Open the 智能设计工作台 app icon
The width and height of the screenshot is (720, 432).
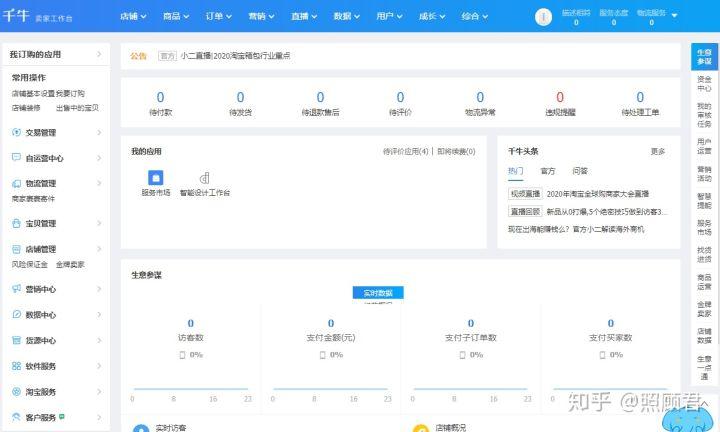click(205, 178)
